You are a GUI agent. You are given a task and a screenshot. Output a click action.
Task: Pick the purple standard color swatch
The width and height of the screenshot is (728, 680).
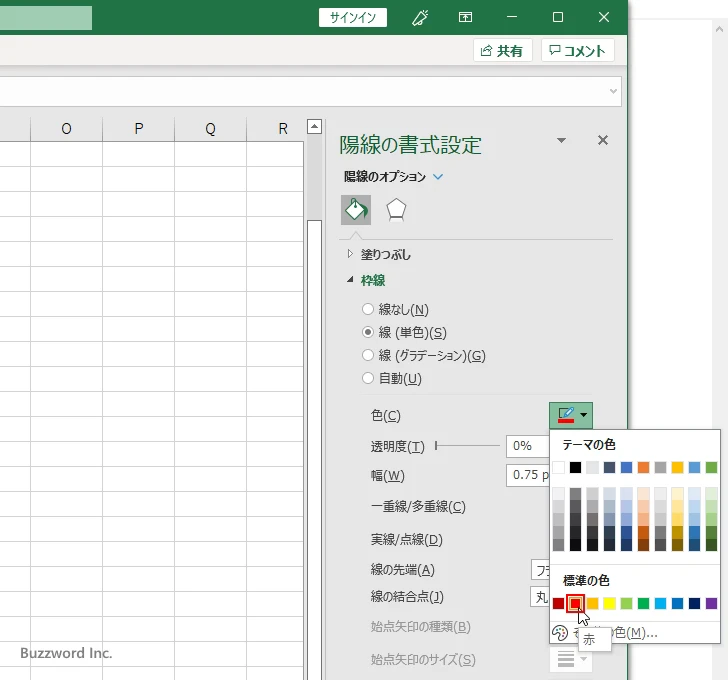[711, 603]
